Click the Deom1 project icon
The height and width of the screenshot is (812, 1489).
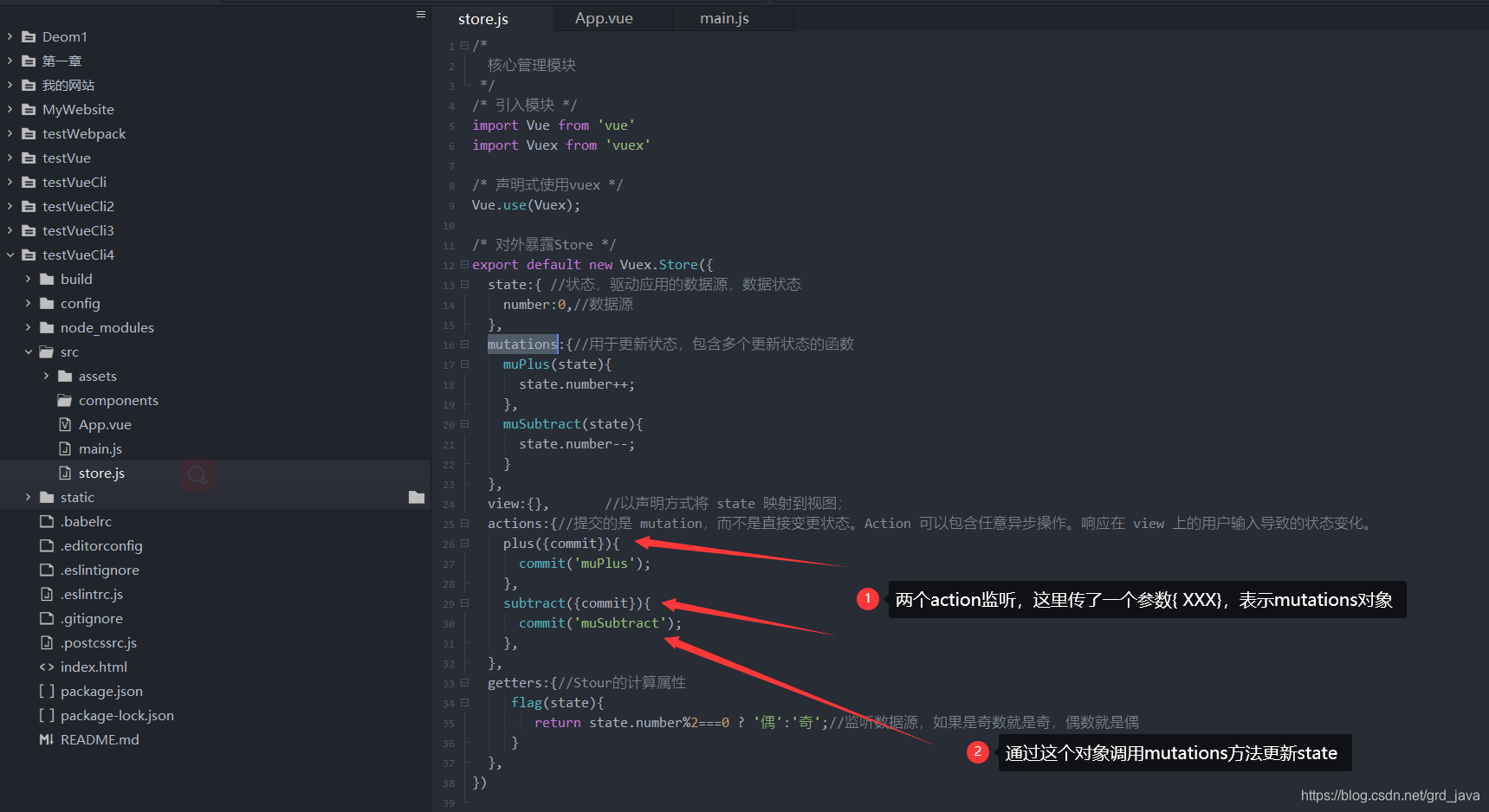click(29, 36)
